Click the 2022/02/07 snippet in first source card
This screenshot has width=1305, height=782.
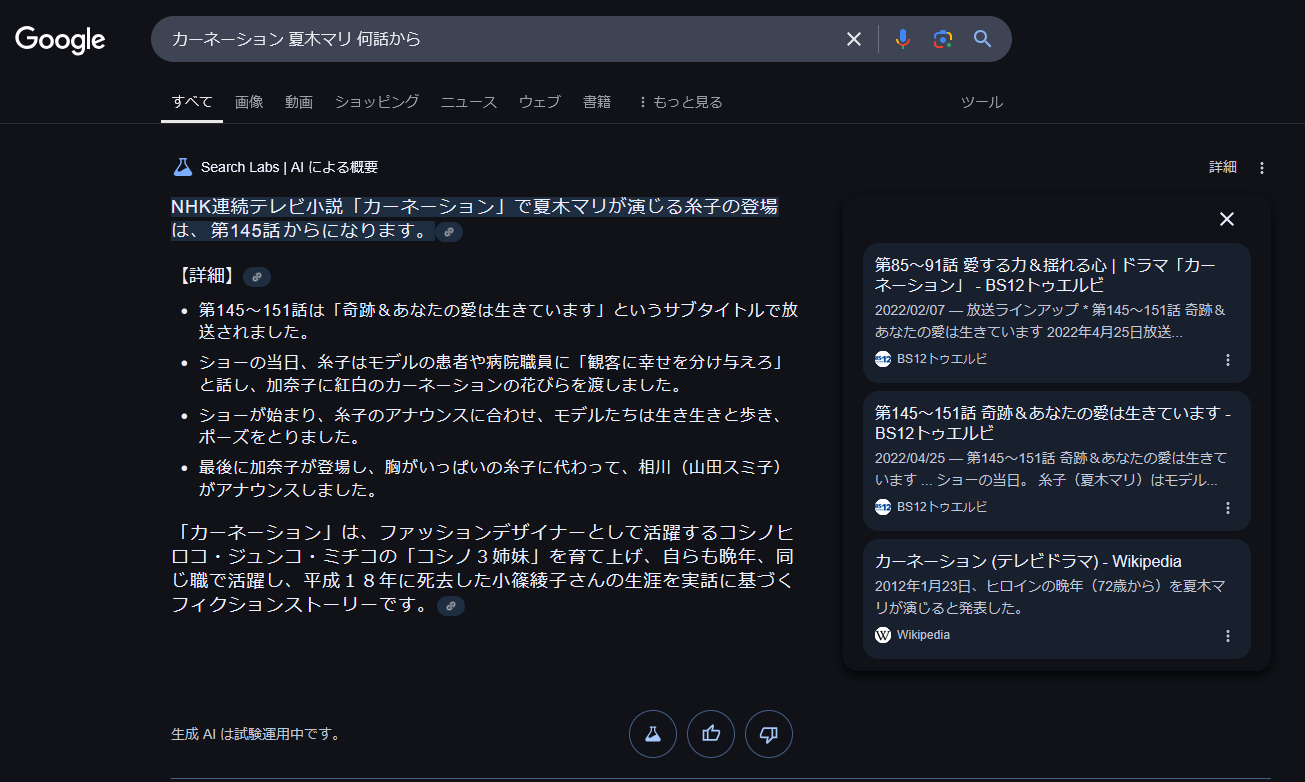[1050, 321]
